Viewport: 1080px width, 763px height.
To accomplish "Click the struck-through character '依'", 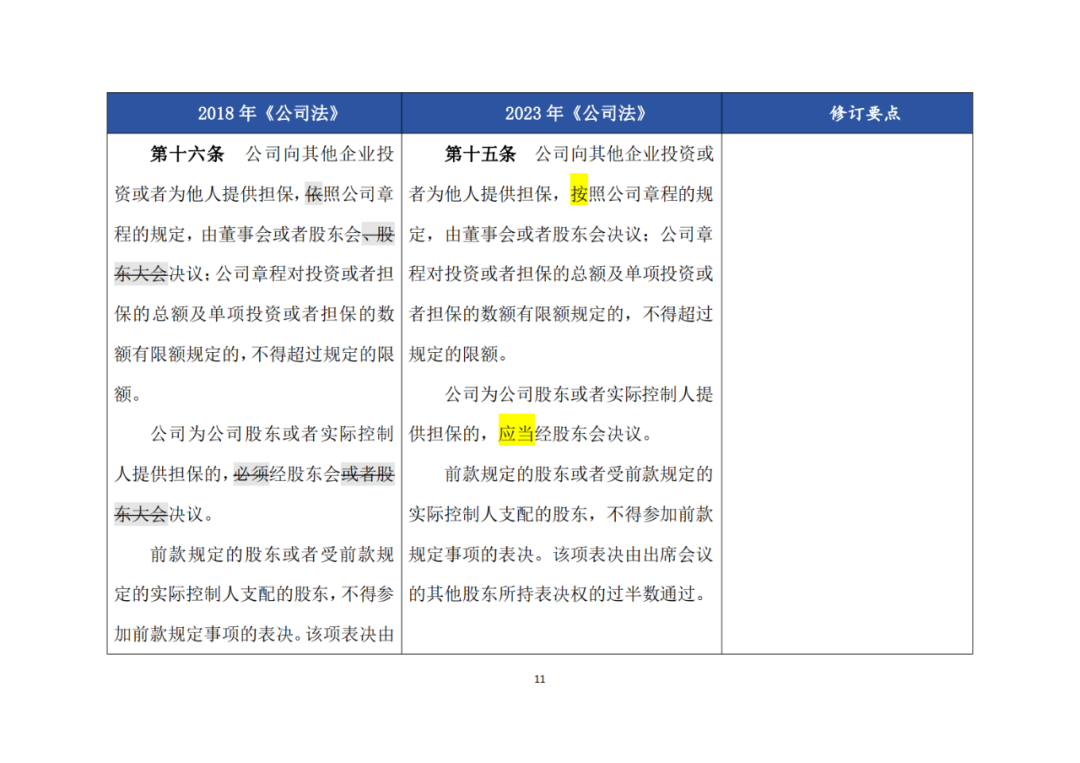I will click(314, 194).
